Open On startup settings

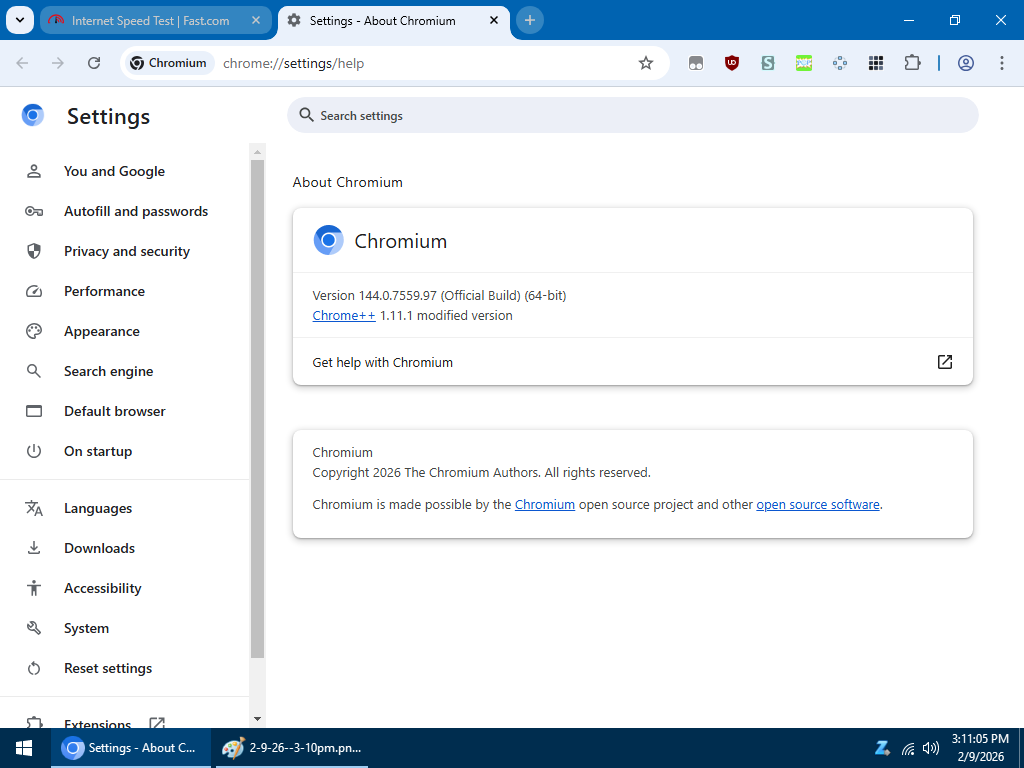(98, 451)
